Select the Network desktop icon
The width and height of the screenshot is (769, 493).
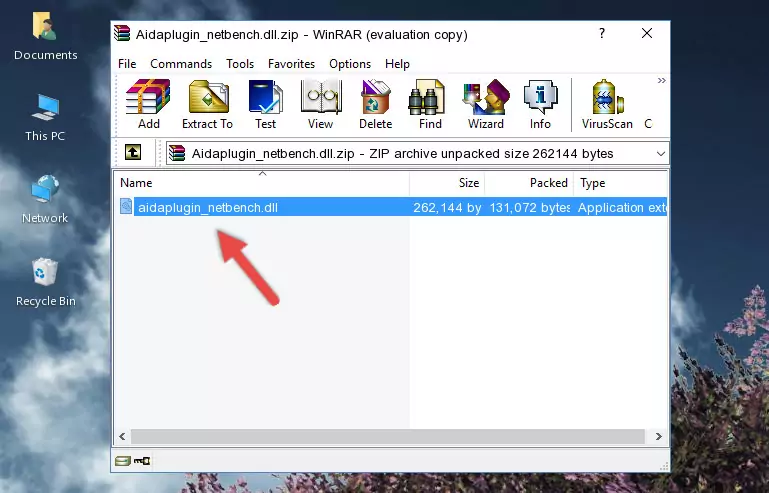(45, 199)
